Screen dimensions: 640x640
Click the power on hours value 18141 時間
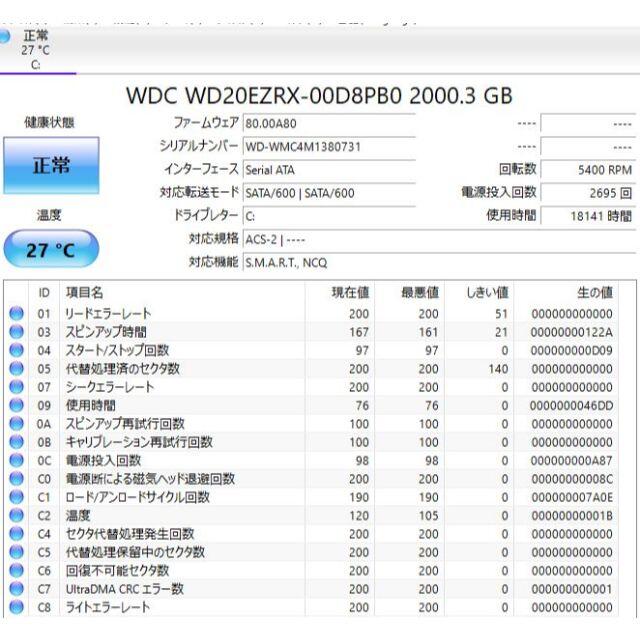(x=588, y=216)
